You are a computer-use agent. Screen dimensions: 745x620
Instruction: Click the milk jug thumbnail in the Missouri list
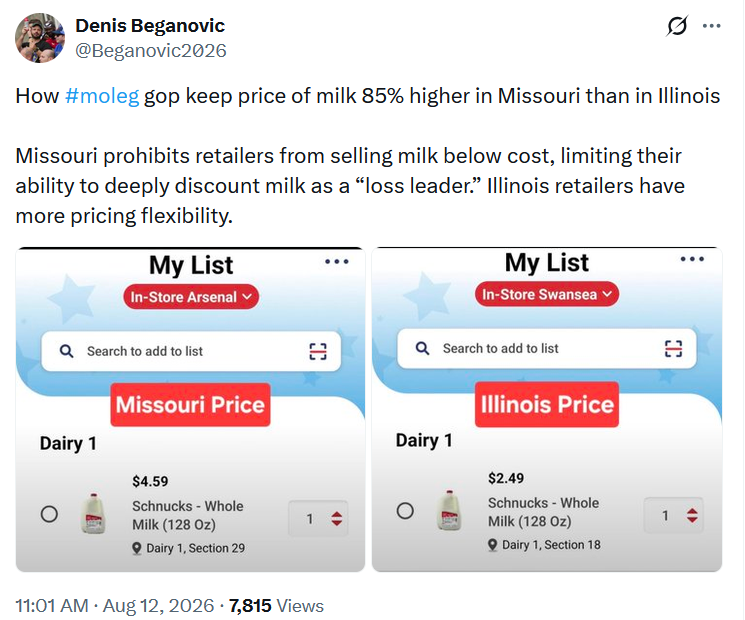94,514
